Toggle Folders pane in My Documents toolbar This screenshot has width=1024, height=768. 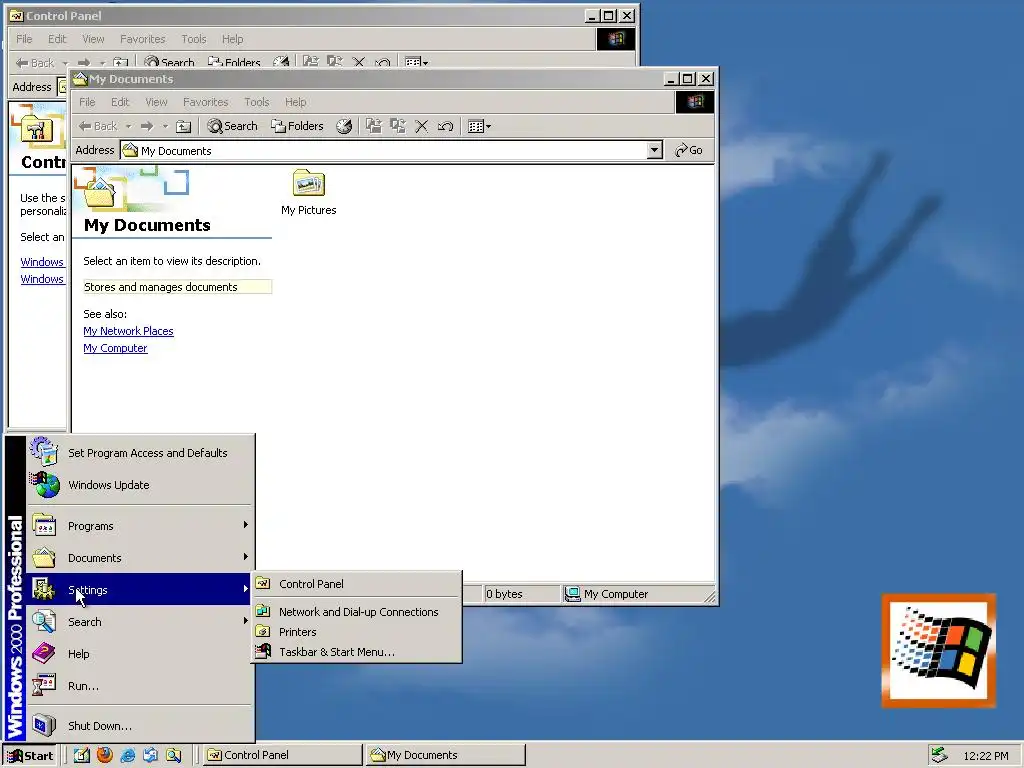(297, 126)
